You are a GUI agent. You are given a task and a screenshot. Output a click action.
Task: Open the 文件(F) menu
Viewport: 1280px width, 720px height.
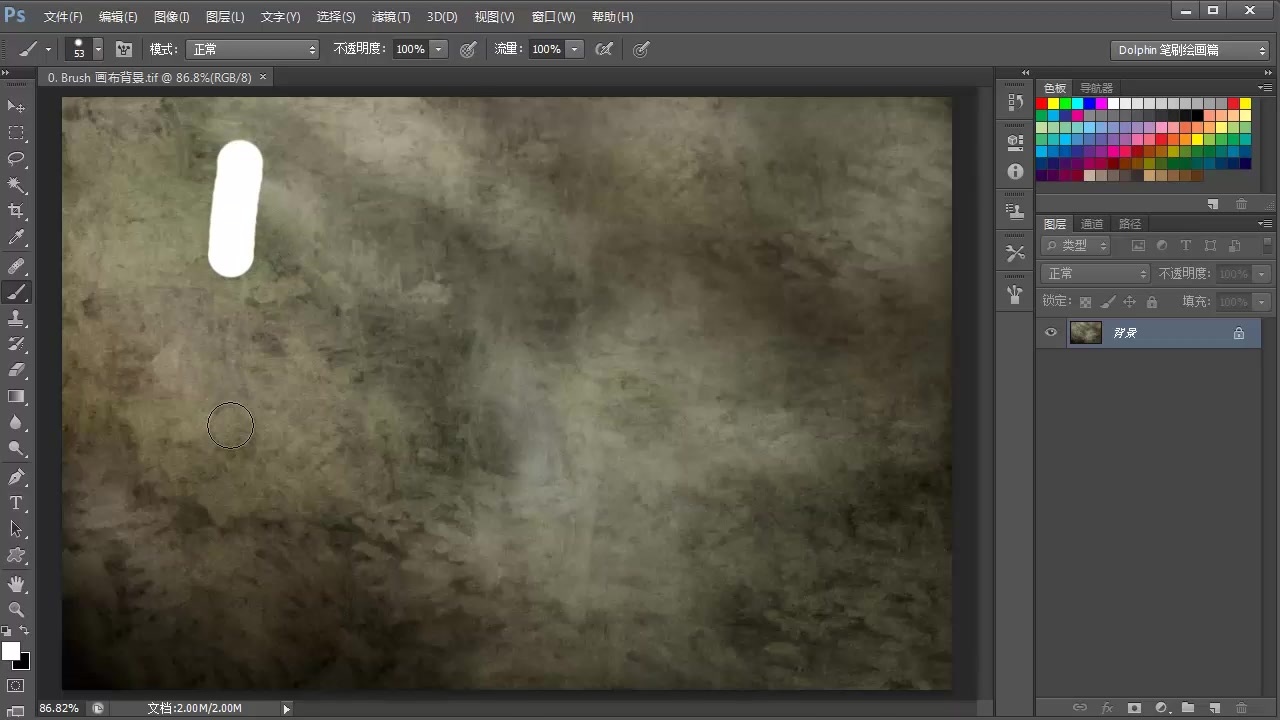pyautogui.click(x=63, y=17)
